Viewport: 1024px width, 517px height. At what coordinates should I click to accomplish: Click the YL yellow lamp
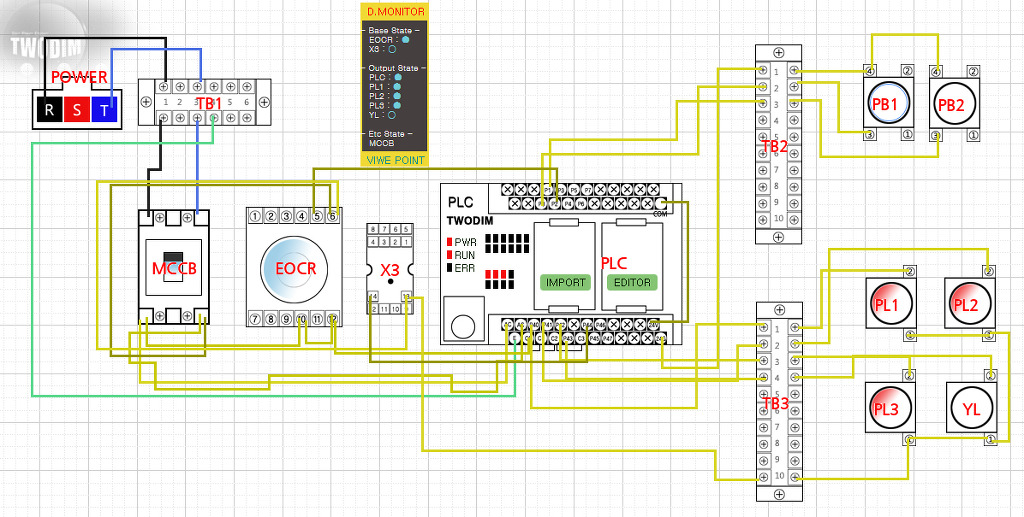(971, 409)
